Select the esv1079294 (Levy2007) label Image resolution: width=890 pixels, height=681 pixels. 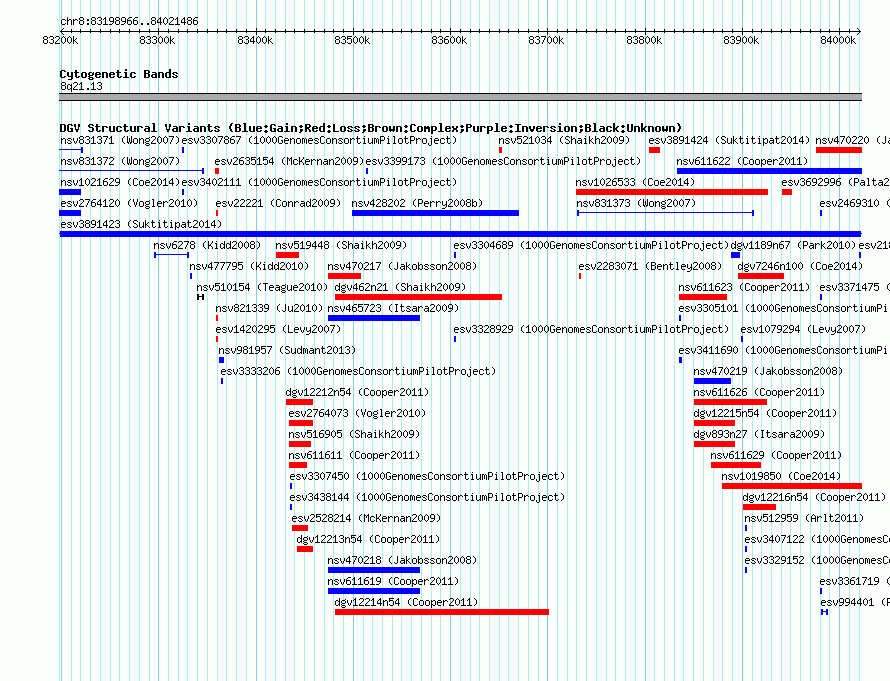803,329
